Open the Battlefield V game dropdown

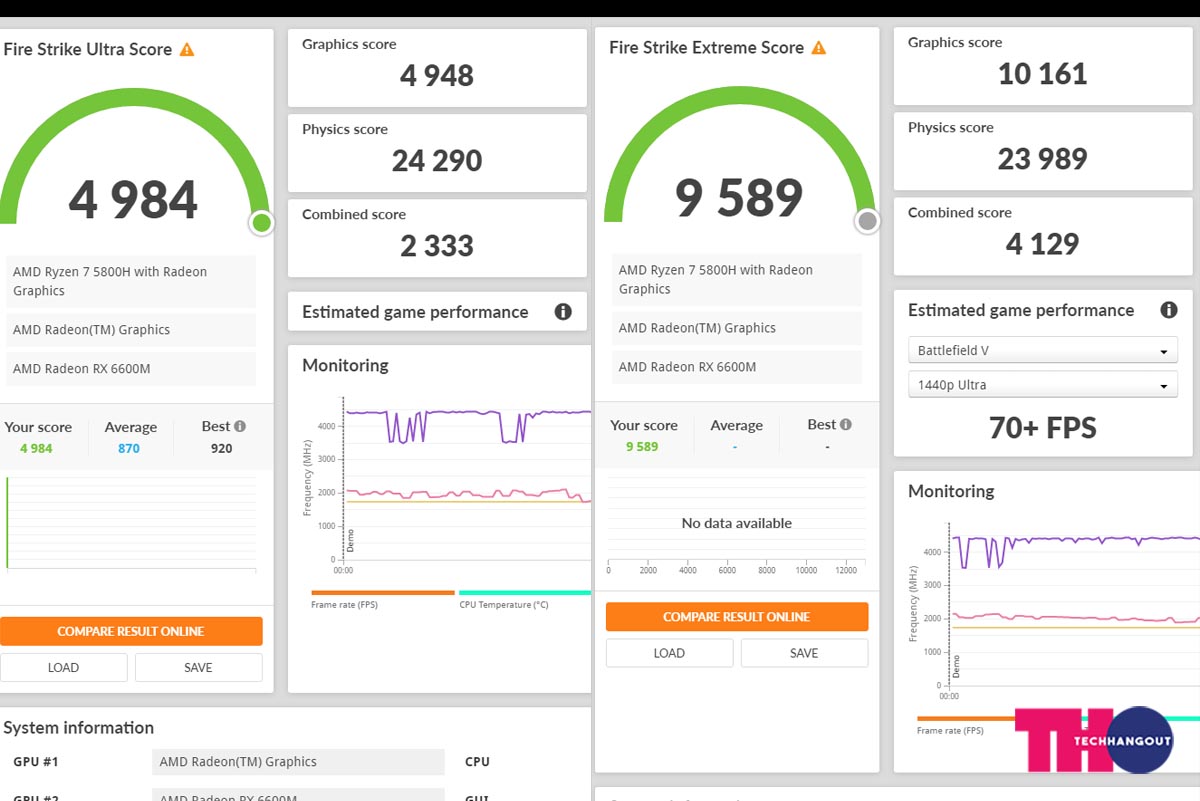(1043, 351)
